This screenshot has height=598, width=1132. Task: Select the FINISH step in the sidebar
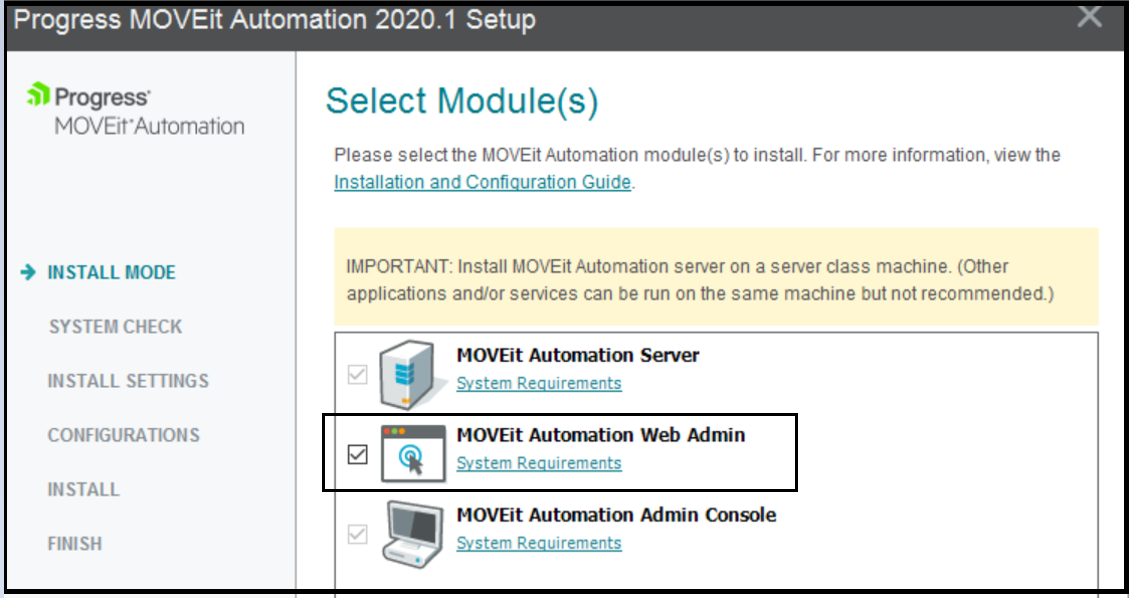(74, 543)
